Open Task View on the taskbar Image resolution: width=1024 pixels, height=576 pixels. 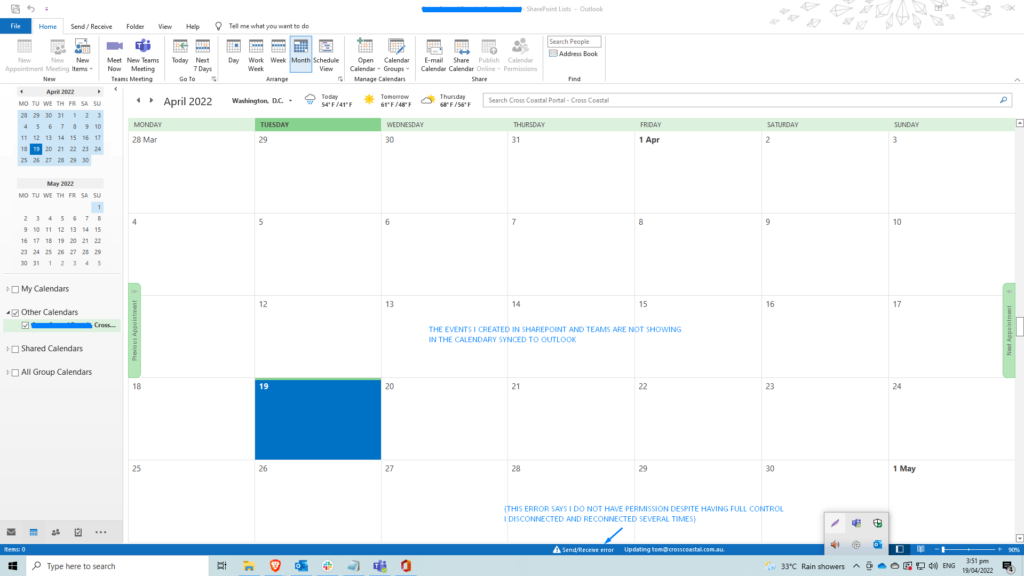tap(221, 566)
